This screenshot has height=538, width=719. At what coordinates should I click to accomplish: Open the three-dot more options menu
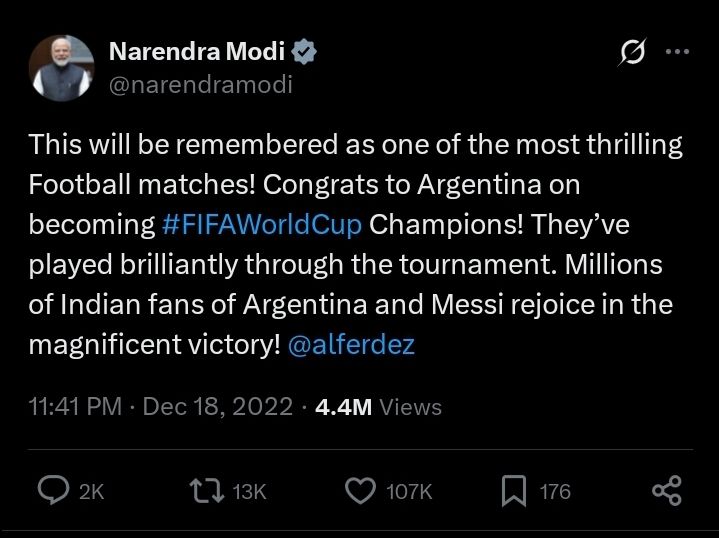pos(678,52)
